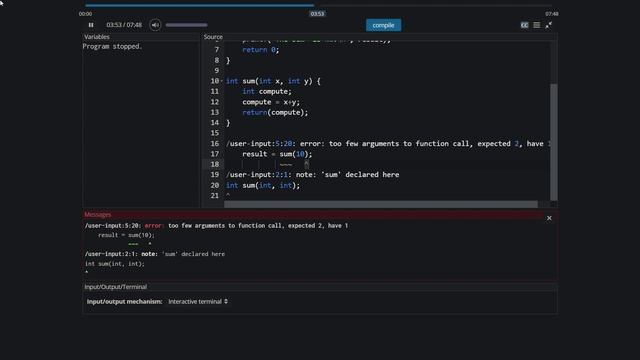
Task: Collapse the fold arrow at line 10
Action: pyautogui.click(x=222, y=81)
